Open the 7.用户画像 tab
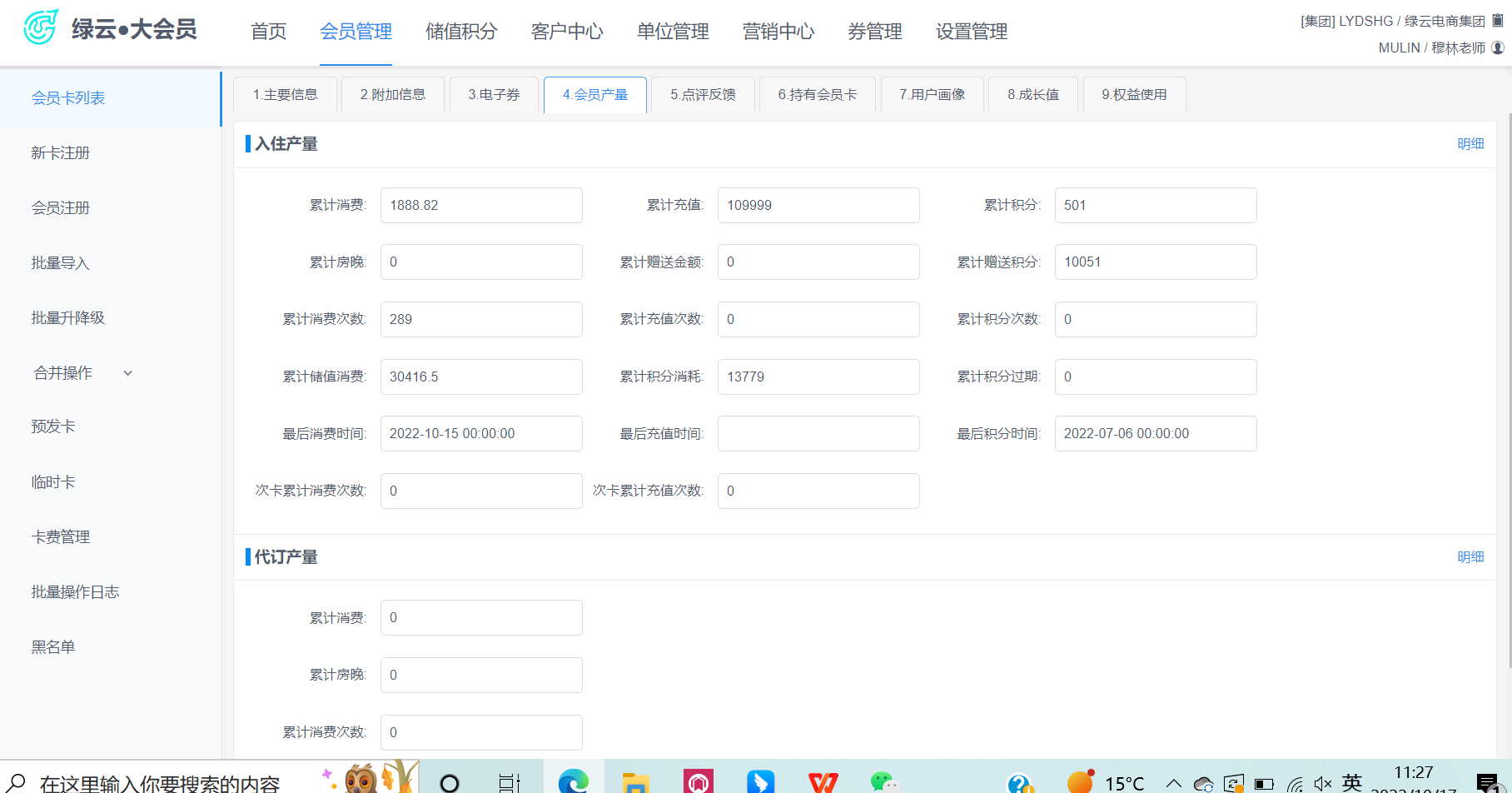 click(x=932, y=95)
